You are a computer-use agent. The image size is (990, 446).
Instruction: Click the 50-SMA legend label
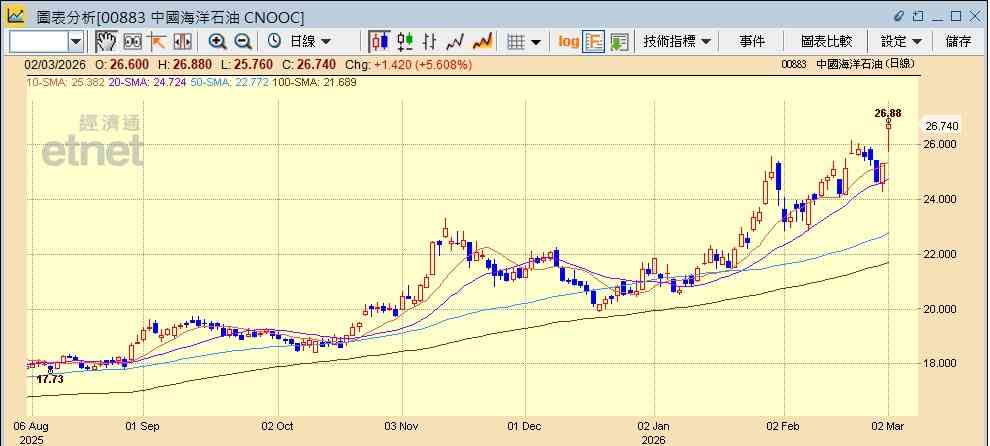pos(229,82)
